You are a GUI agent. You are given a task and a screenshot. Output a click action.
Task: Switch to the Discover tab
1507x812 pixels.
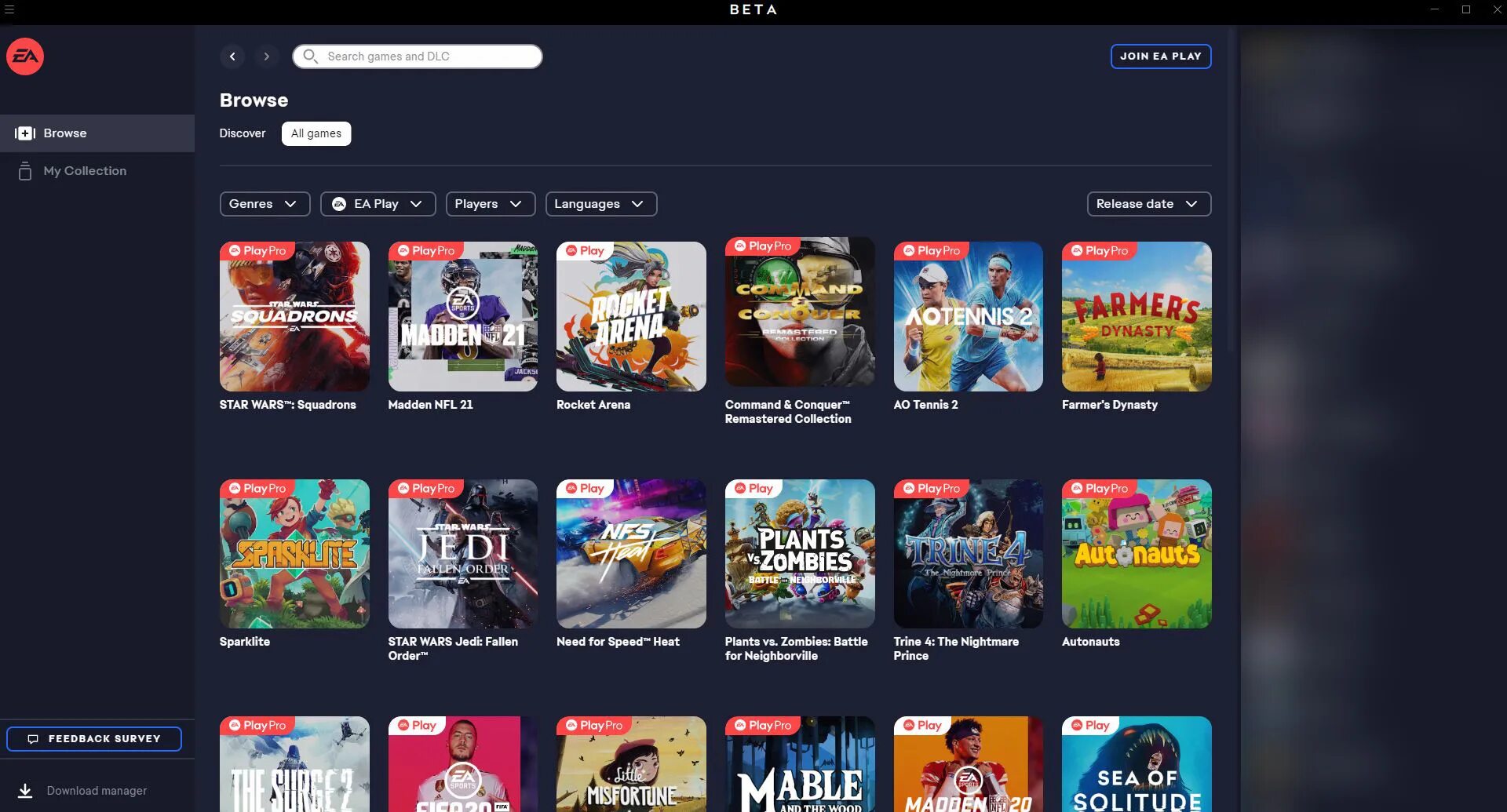click(x=243, y=133)
